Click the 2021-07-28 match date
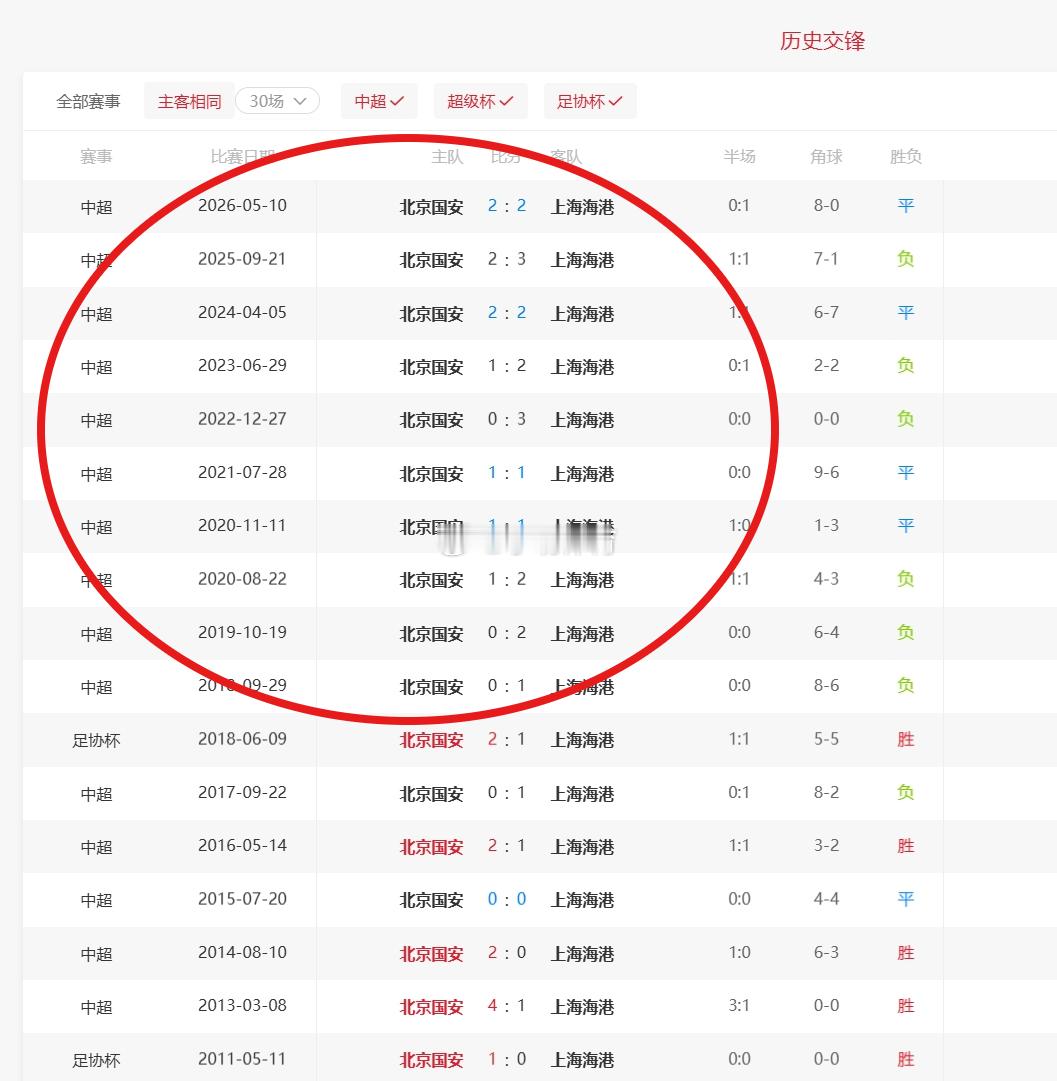 [x=242, y=472]
